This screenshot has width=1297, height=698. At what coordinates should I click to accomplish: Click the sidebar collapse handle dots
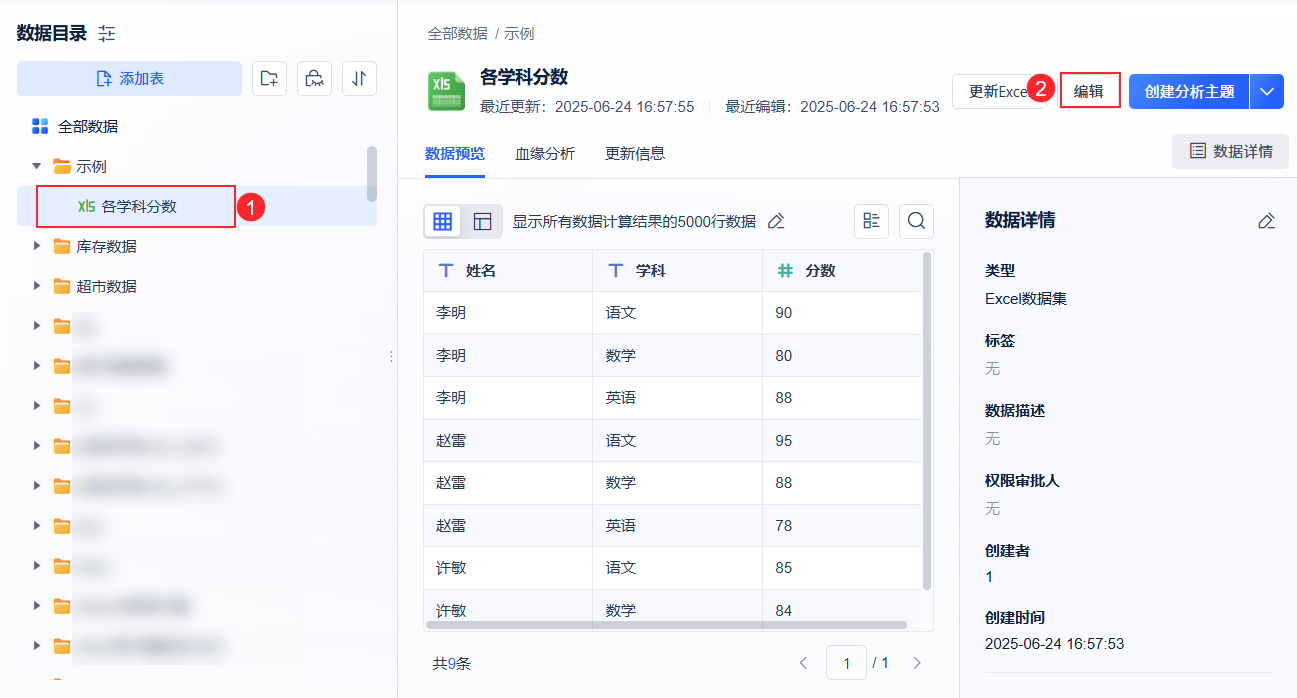pos(391,356)
